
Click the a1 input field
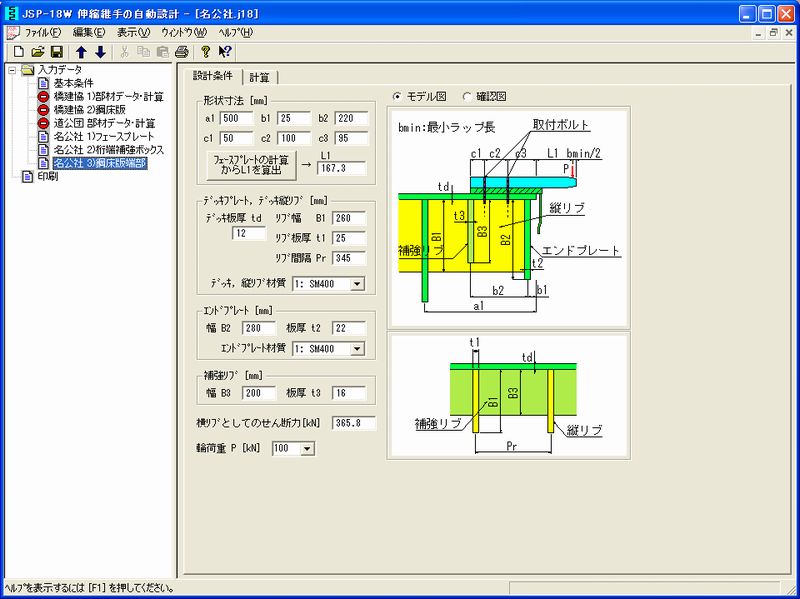click(x=235, y=119)
